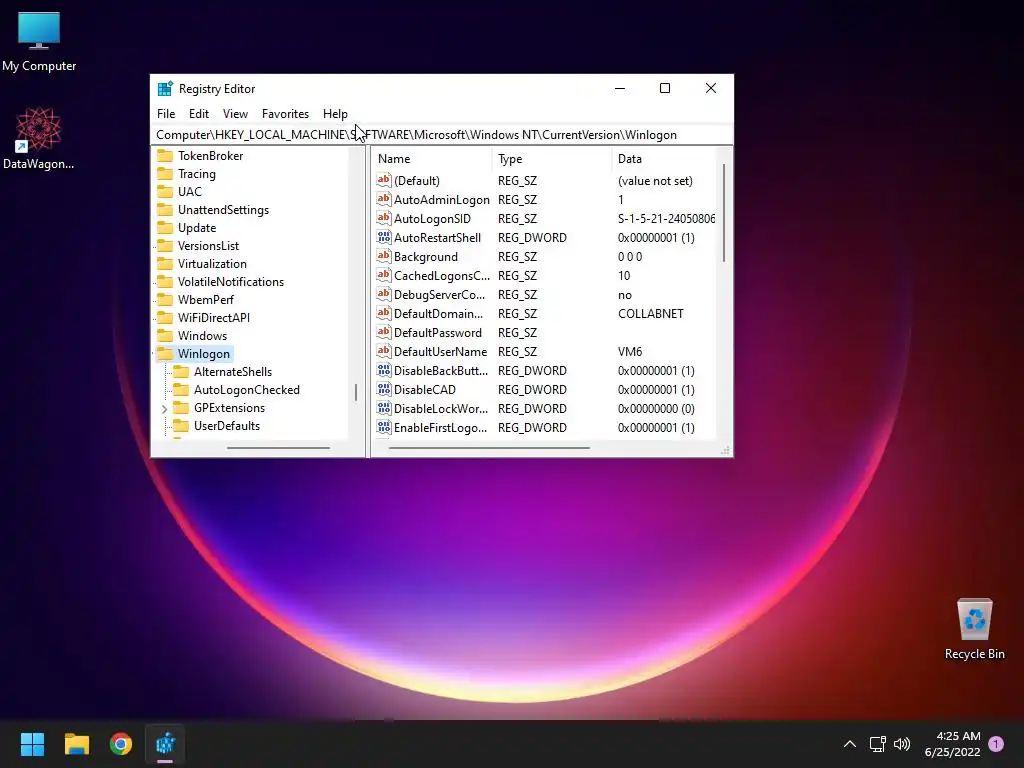Expand the GPExtensions key

pos(165,409)
